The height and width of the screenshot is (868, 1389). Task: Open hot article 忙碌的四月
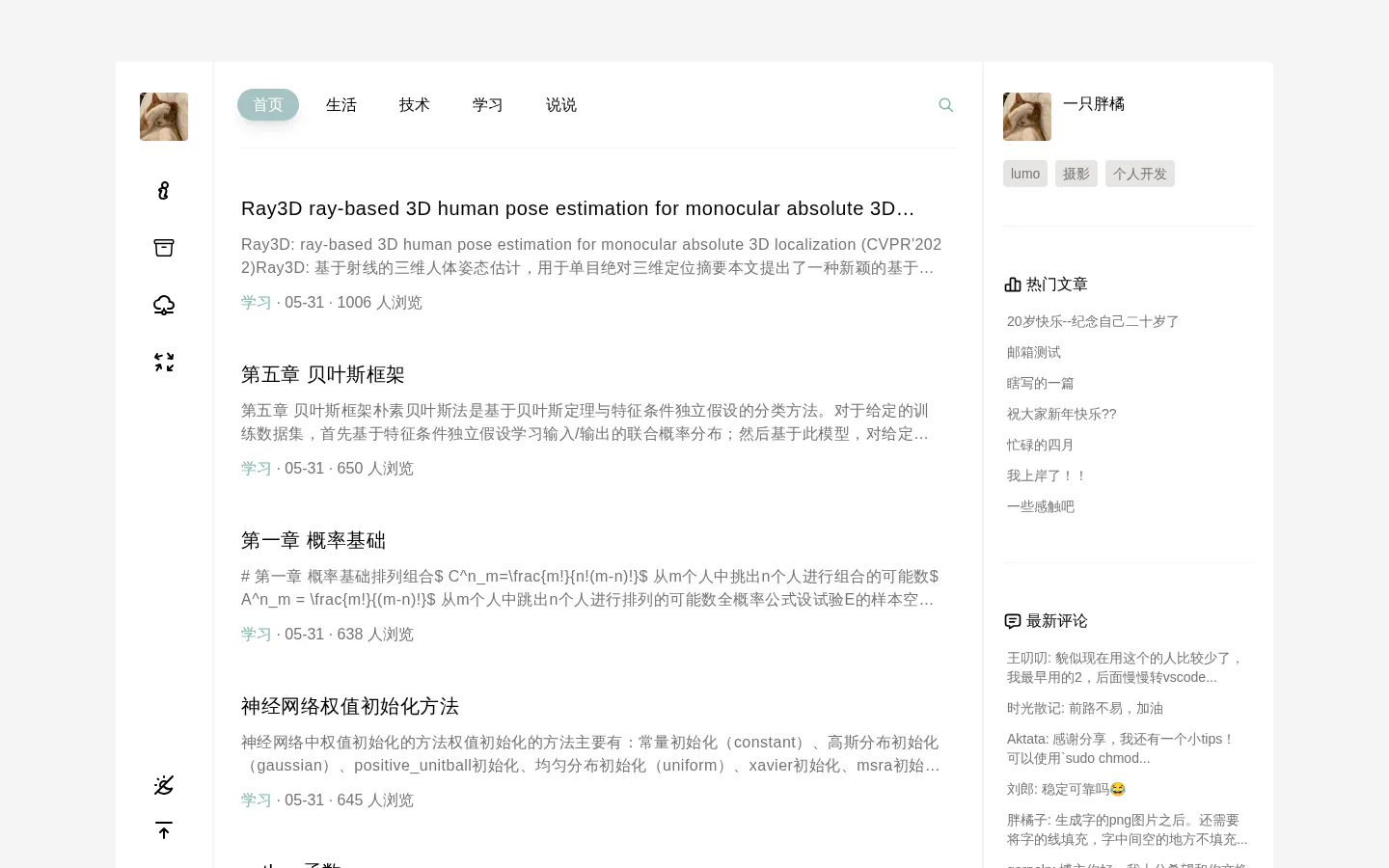click(x=1041, y=445)
